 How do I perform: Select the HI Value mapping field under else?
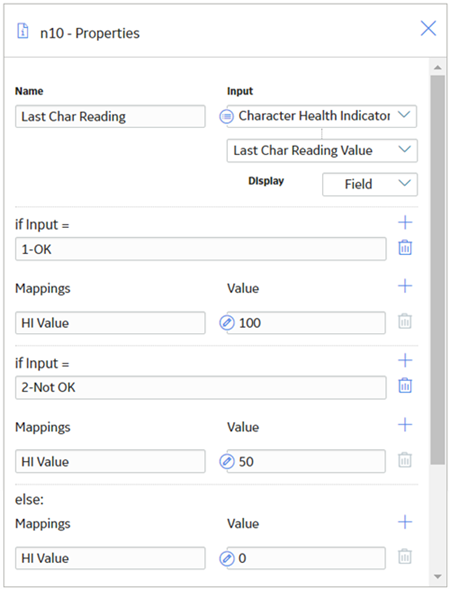click(110, 558)
